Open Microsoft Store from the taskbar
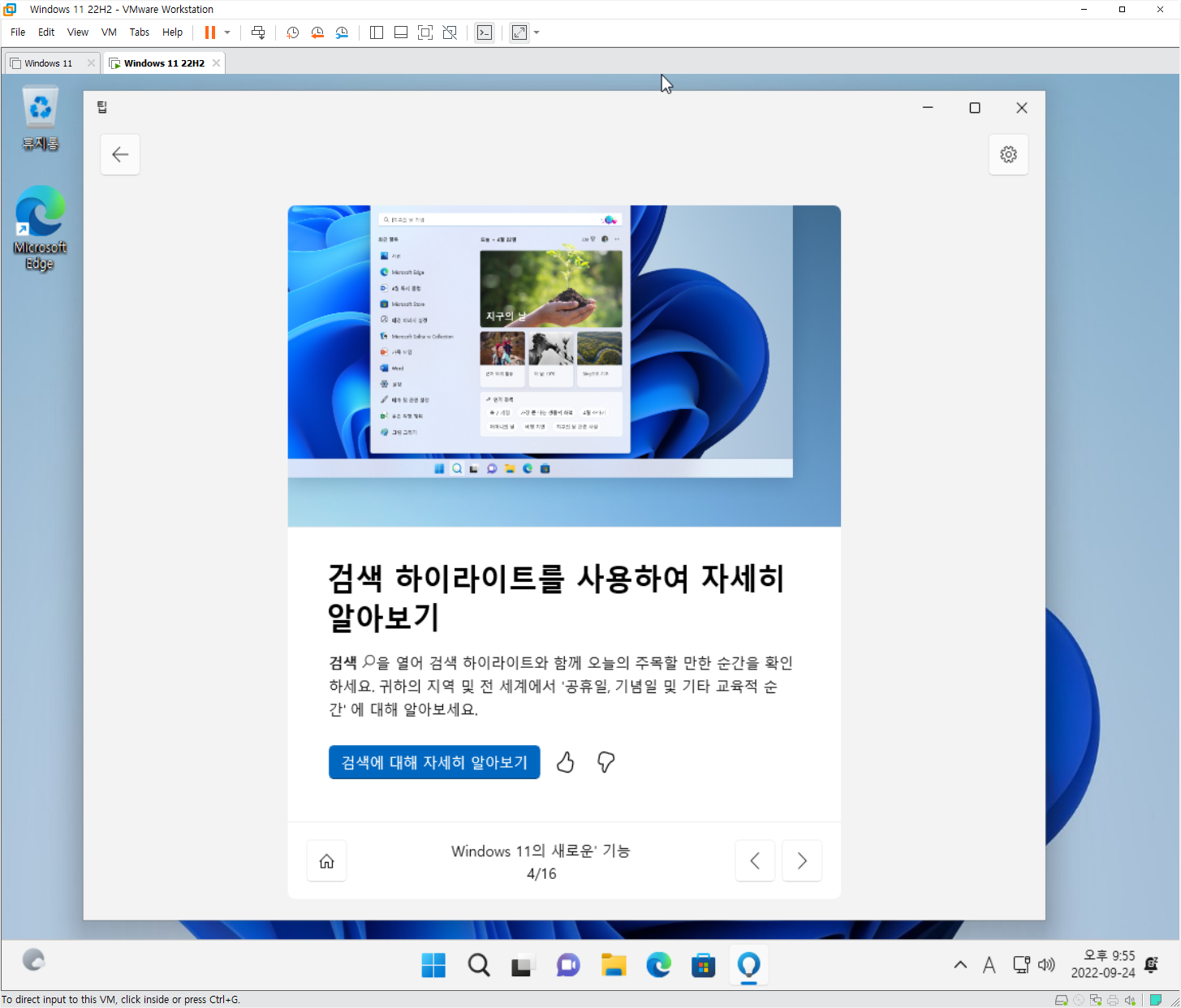Screen dimensions: 1181x1008 [703, 965]
